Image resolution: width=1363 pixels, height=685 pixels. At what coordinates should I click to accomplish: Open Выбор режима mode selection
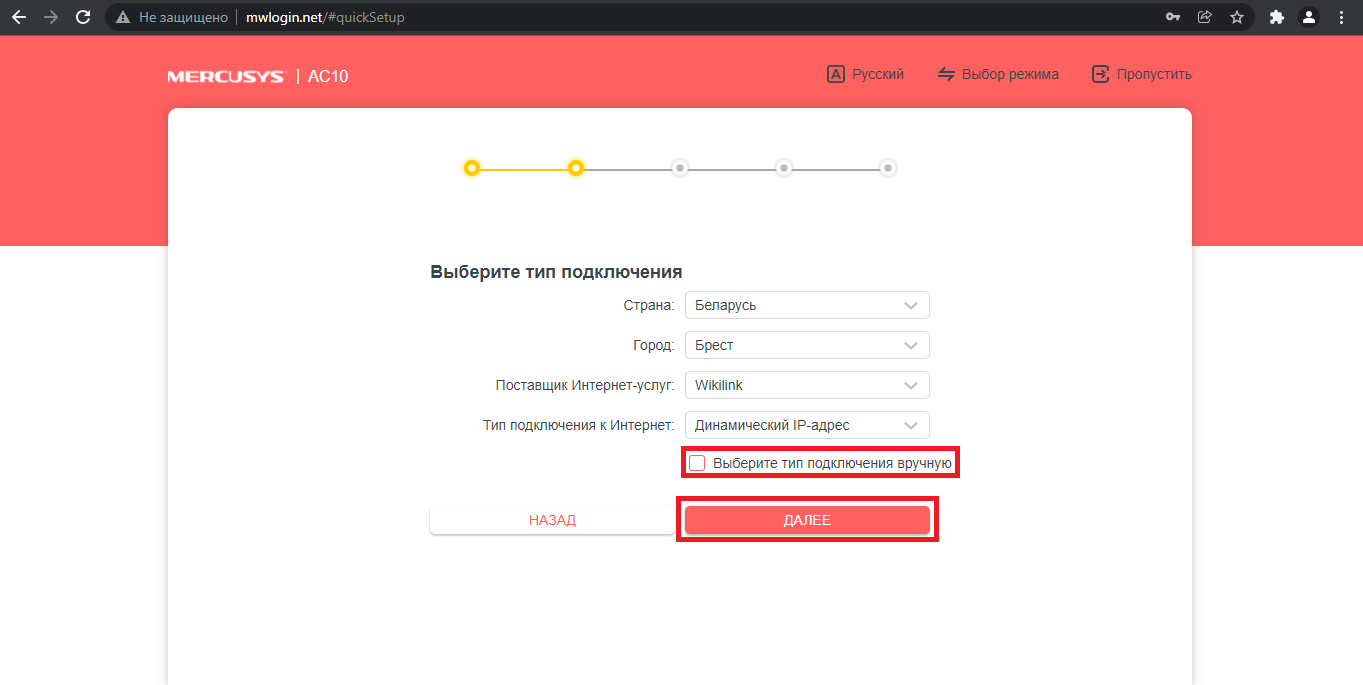coord(1010,74)
